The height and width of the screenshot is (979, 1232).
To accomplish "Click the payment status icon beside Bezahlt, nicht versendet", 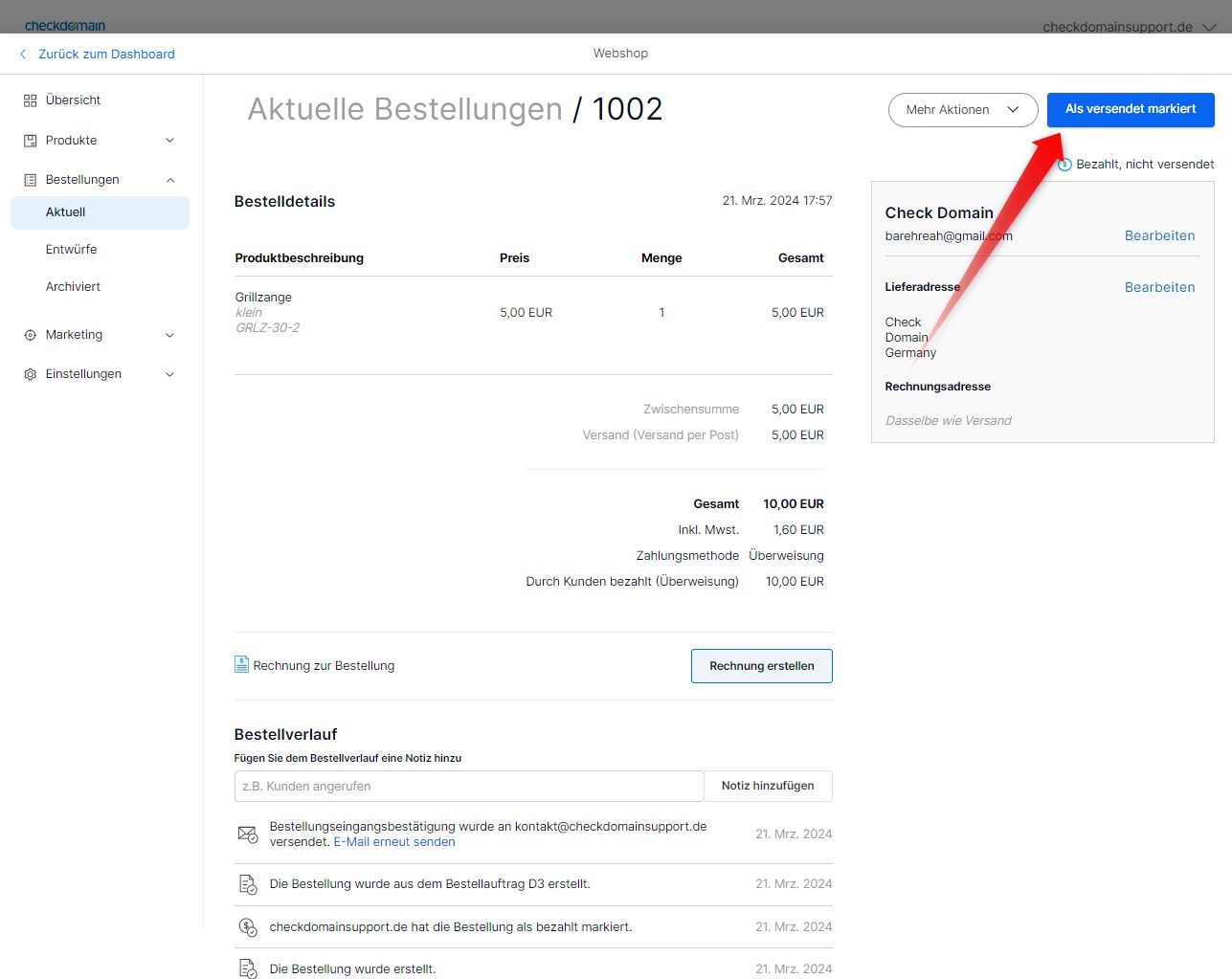I will (1064, 165).
